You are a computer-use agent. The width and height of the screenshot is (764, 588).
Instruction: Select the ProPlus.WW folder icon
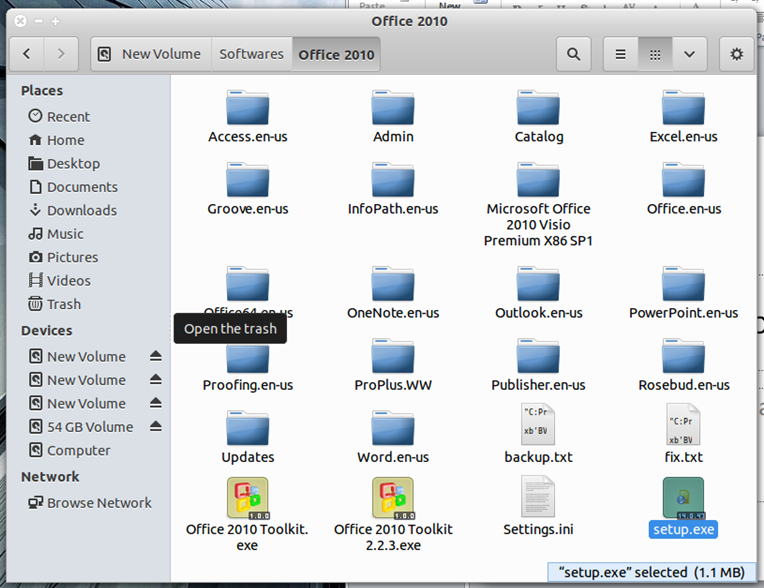point(393,356)
